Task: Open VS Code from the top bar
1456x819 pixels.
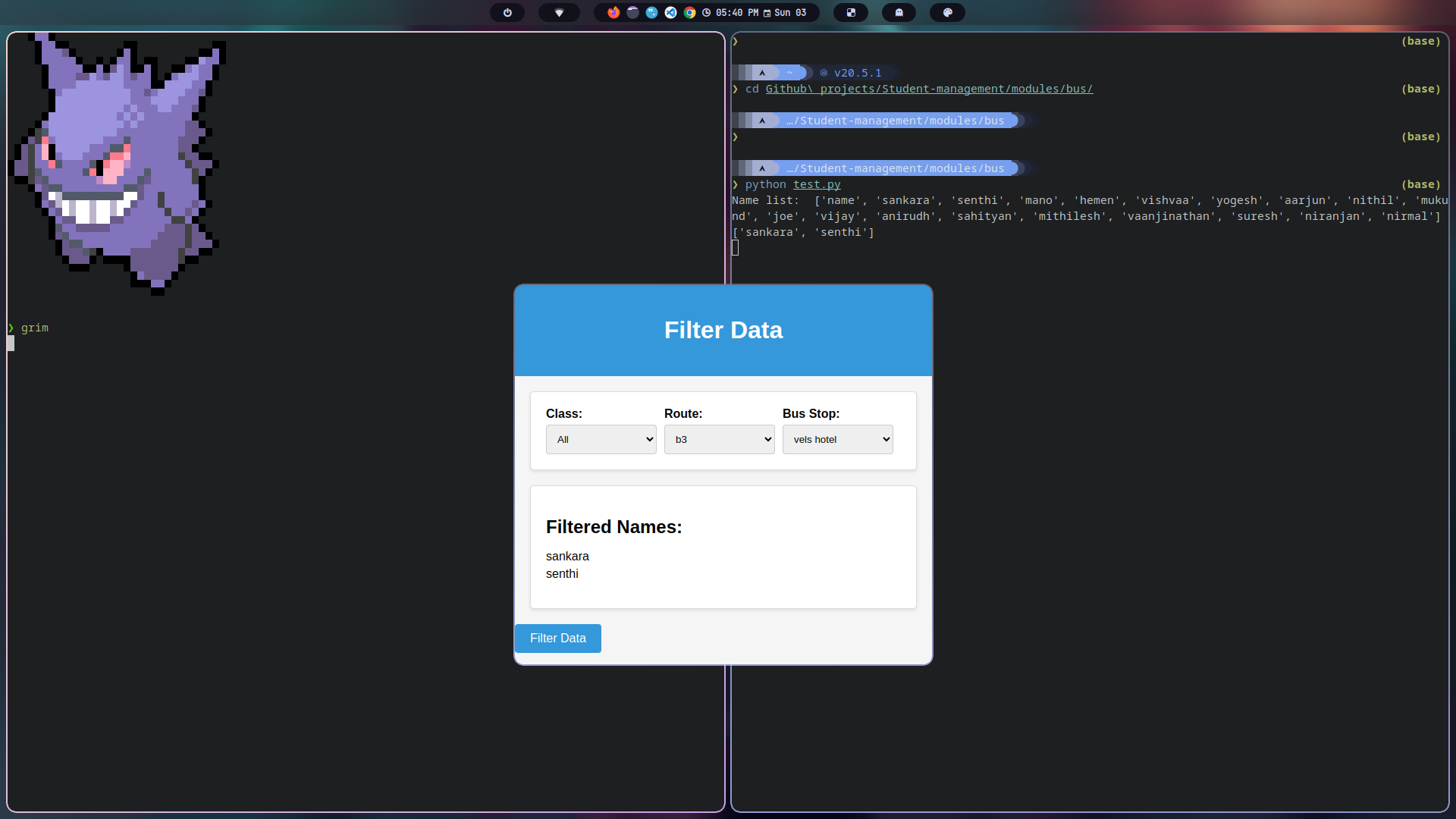Action: click(x=670, y=13)
